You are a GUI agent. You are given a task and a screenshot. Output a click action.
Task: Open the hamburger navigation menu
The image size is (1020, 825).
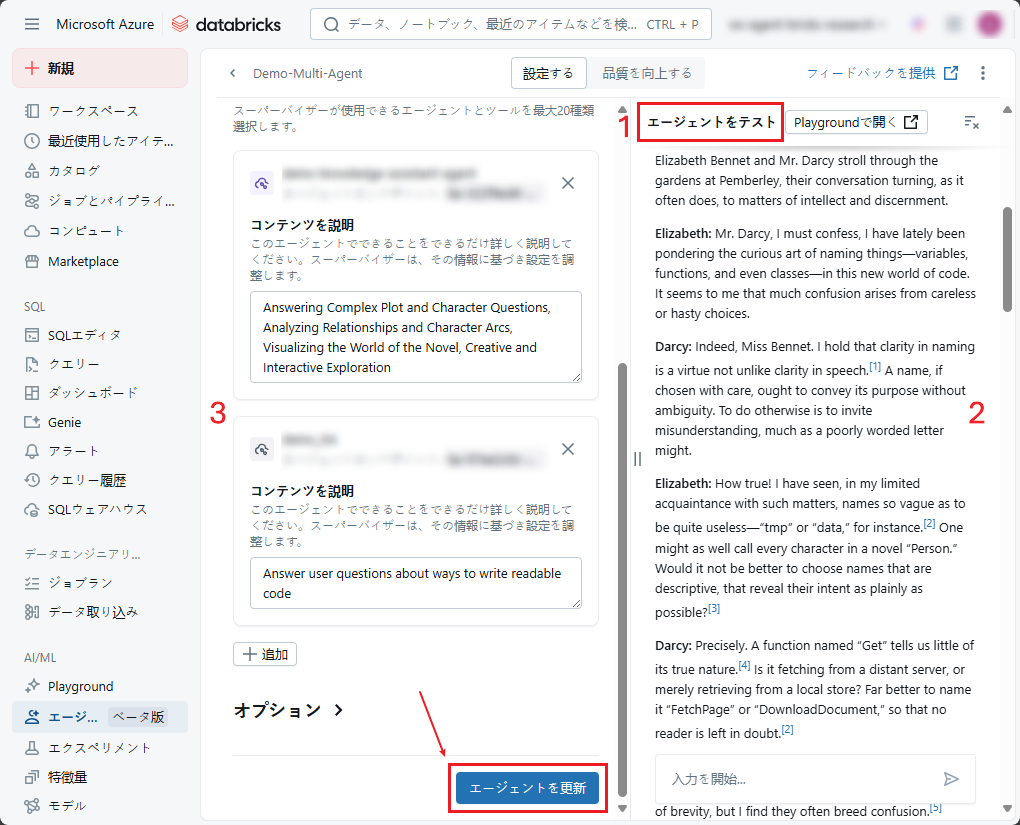[x=31, y=24]
